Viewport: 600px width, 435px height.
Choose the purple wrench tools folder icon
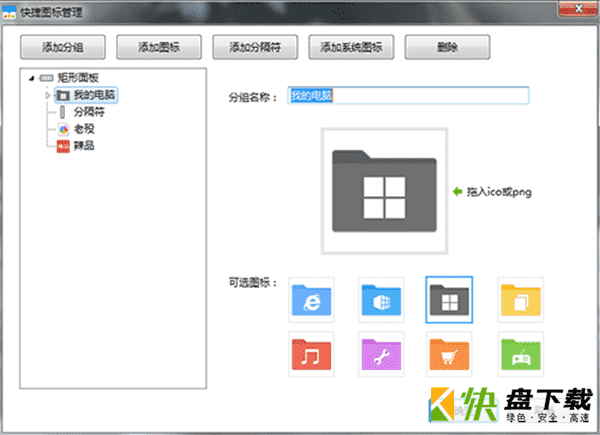[381, 354]
